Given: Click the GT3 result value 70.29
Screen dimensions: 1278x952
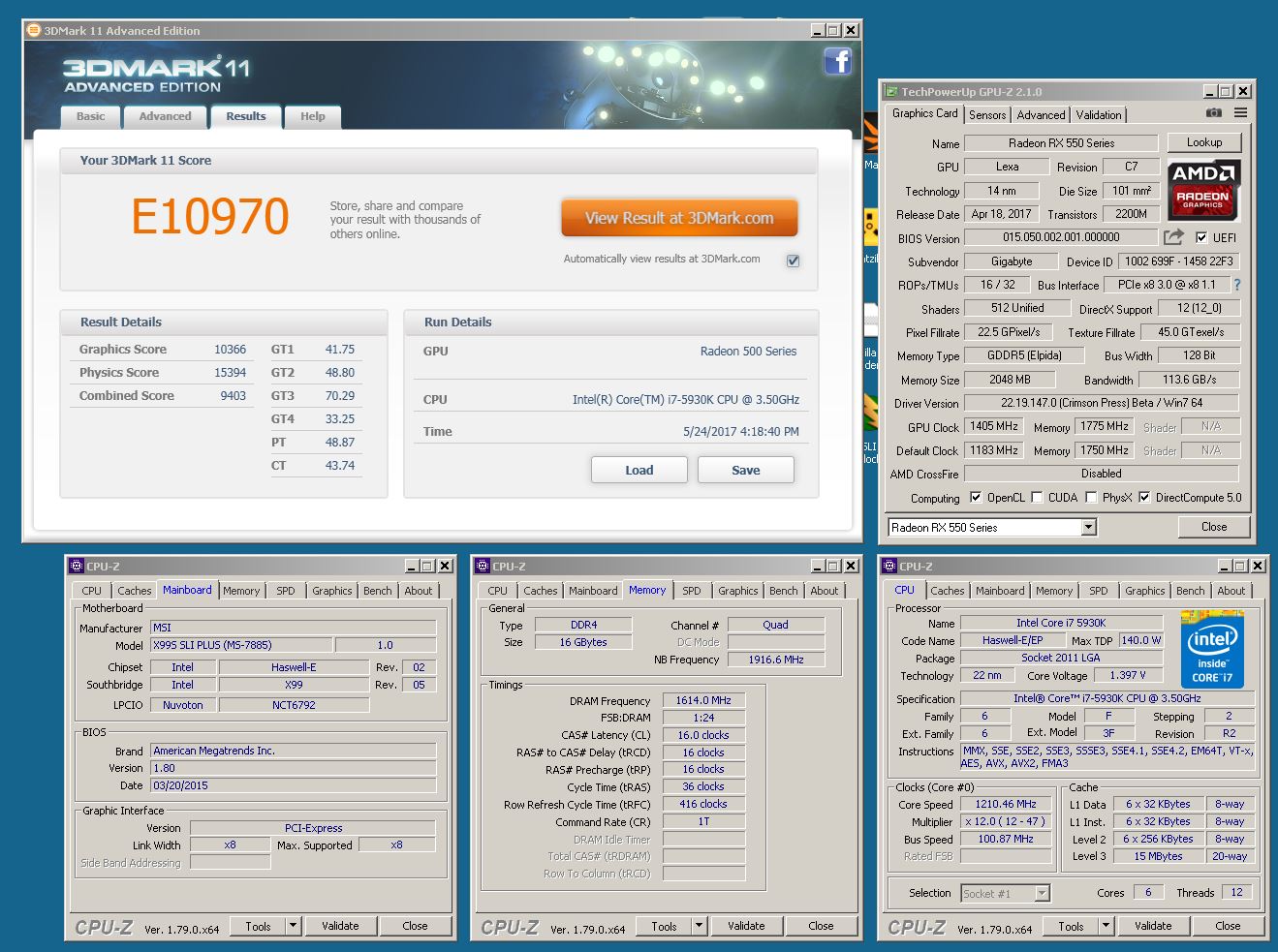Looking at the screenshot, I should (x=340, y=396).
